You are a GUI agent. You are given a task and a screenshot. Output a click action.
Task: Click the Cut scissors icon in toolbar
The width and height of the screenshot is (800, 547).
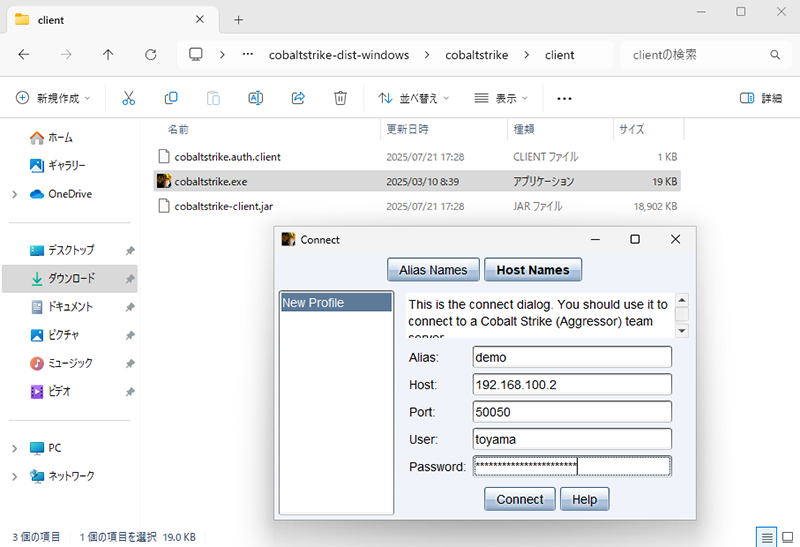128,98
